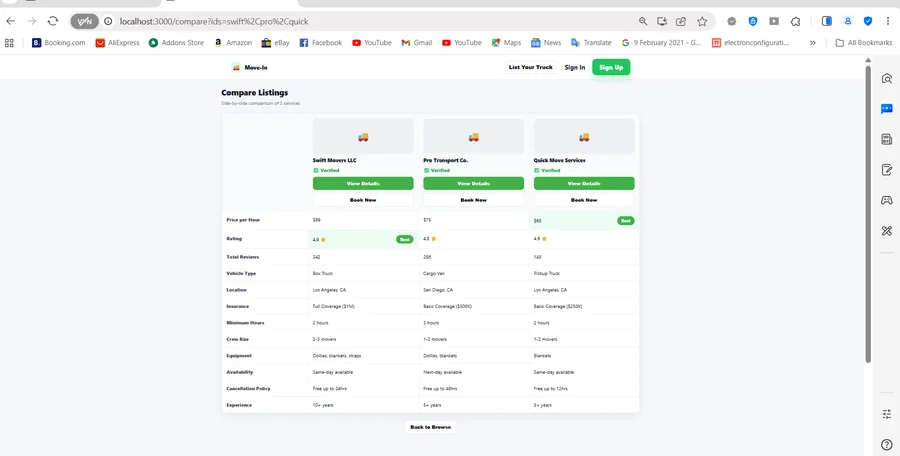Reload the page with the refresh icon
The height and width of the screenshot is (456, 900).
tap(53, 21)
